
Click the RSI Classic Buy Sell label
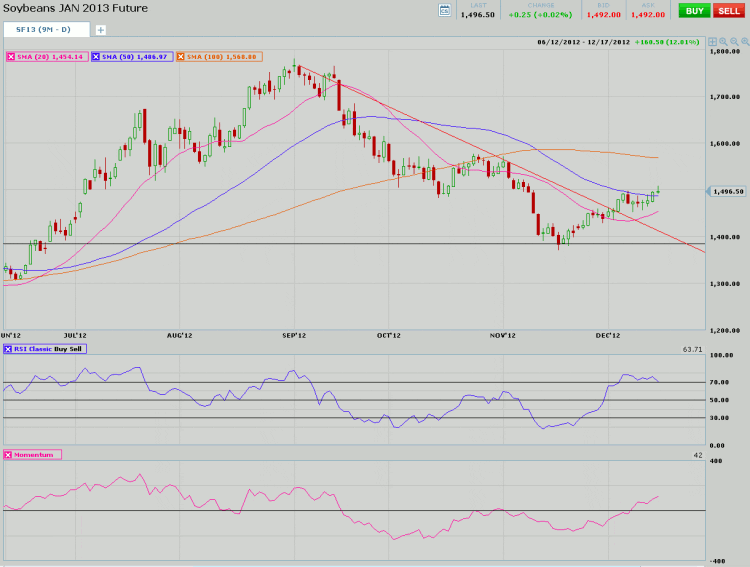pyautogui.click(x=50, y=349)
